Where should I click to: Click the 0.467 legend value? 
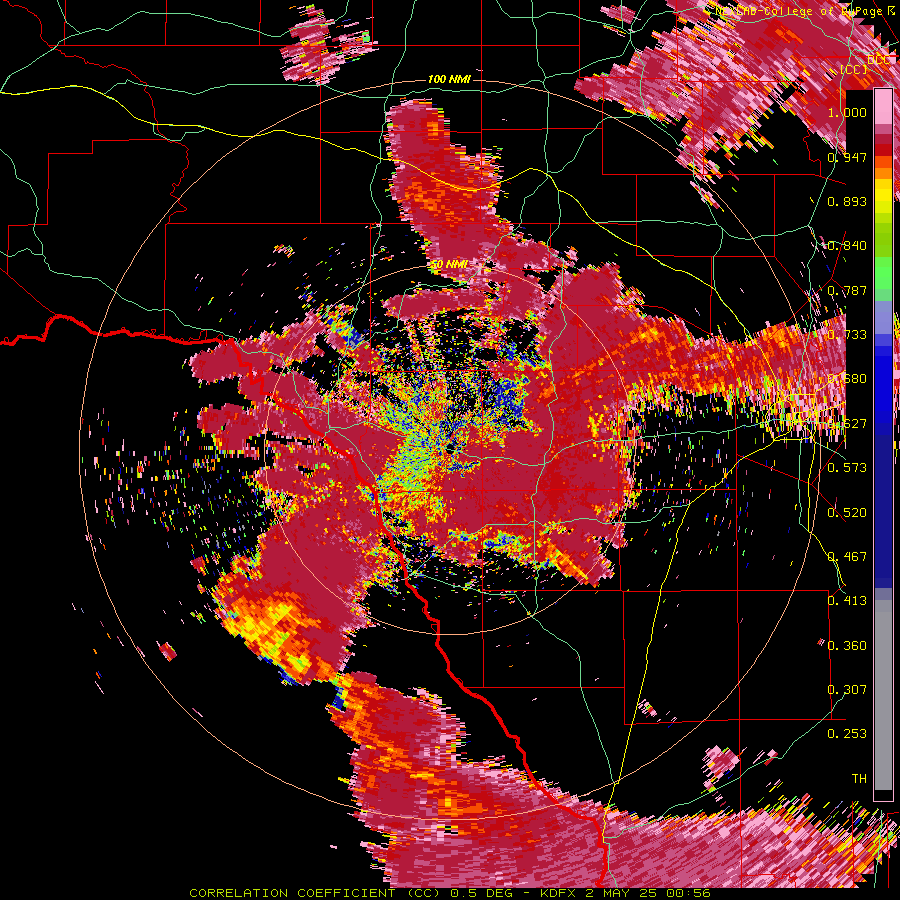(847, 557)
